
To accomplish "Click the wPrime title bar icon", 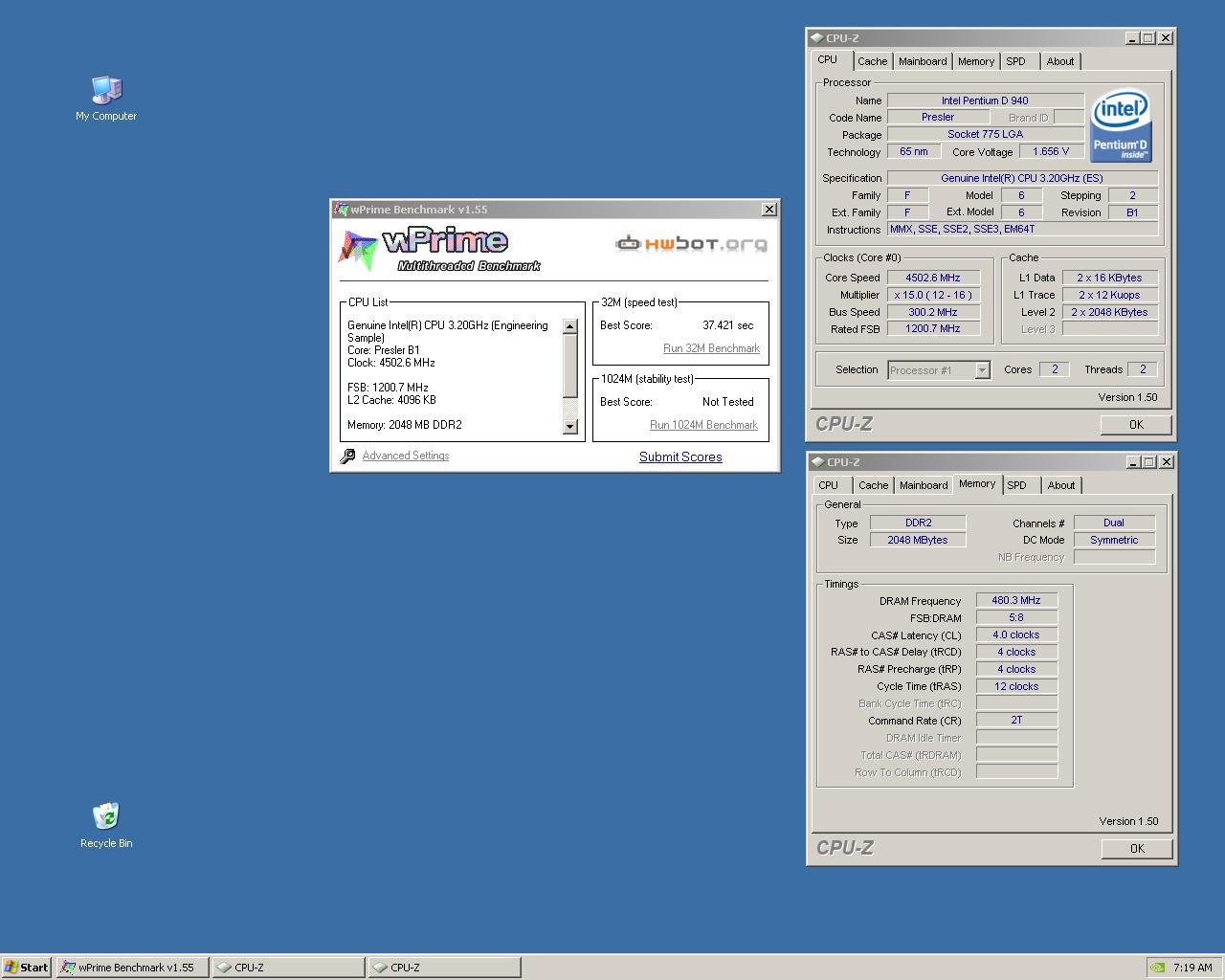I will tap(341, 210).
